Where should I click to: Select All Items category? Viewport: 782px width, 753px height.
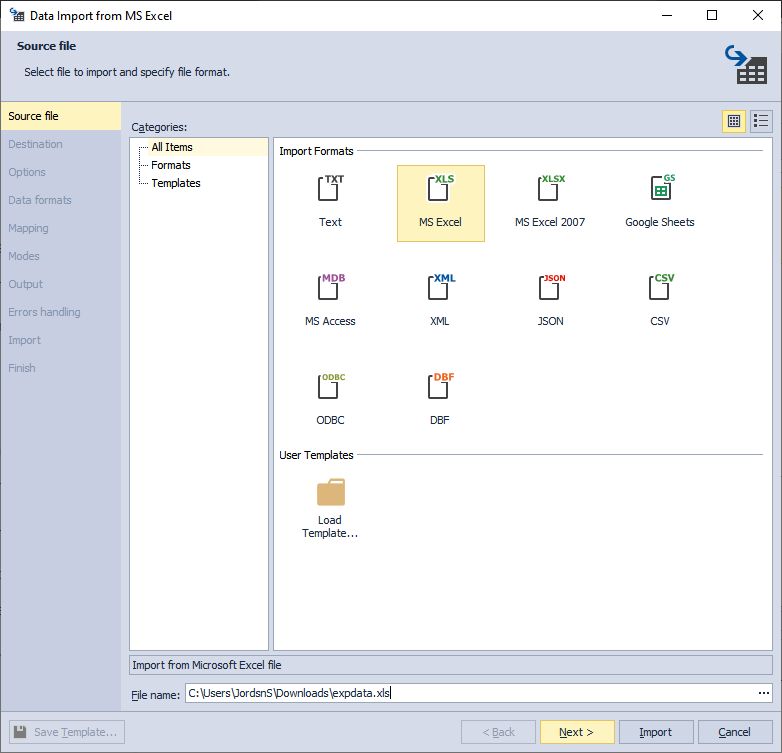(x=172, y=147)
